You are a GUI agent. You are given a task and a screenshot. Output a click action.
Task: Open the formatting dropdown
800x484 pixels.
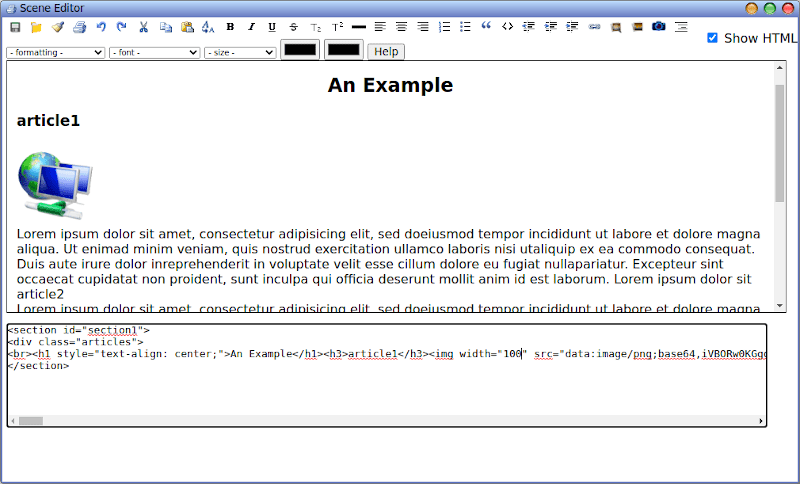point(56,53)
